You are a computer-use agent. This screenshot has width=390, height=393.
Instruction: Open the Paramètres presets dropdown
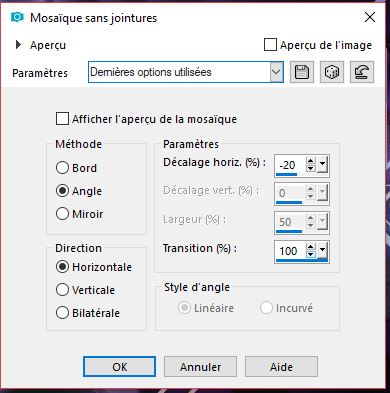276,72
